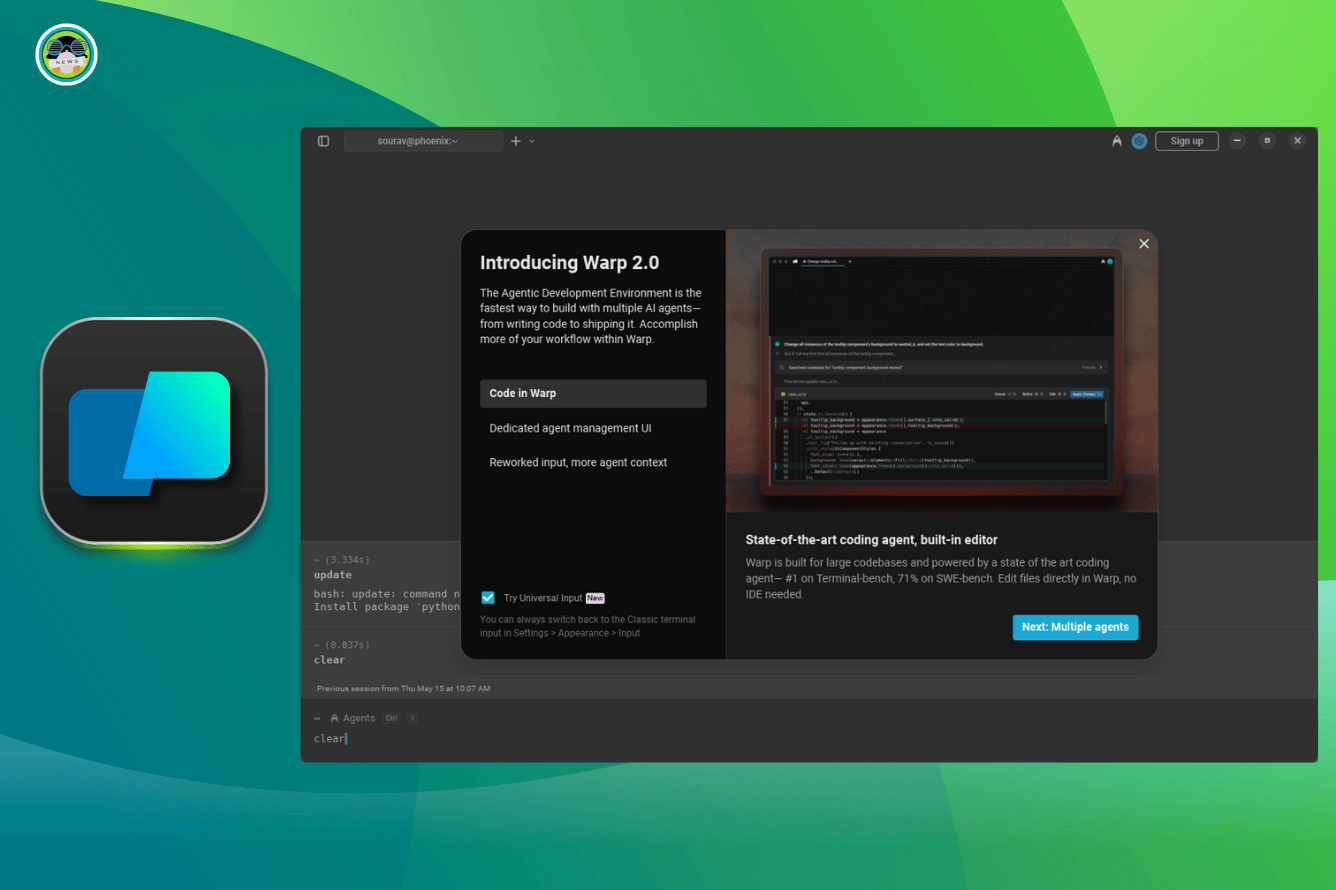Image resolution: width=1336 pixels, height=890 pixels.
Task: Click the blue globe avatar icon
Action: [x=1139, y=141]
